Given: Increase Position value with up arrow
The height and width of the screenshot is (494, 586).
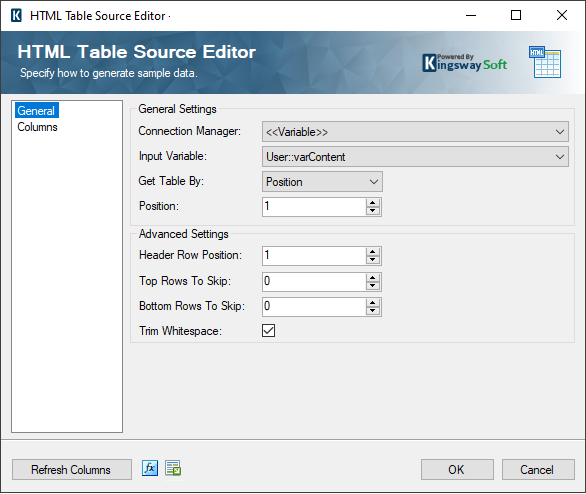Looking at the screenshot, I should pos(373,203).
